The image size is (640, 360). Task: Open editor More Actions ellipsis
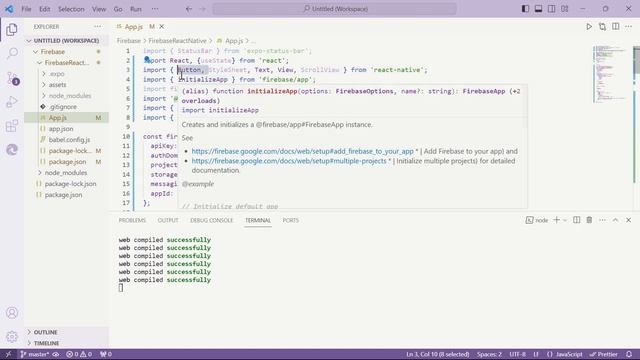(x=629, y=27)
